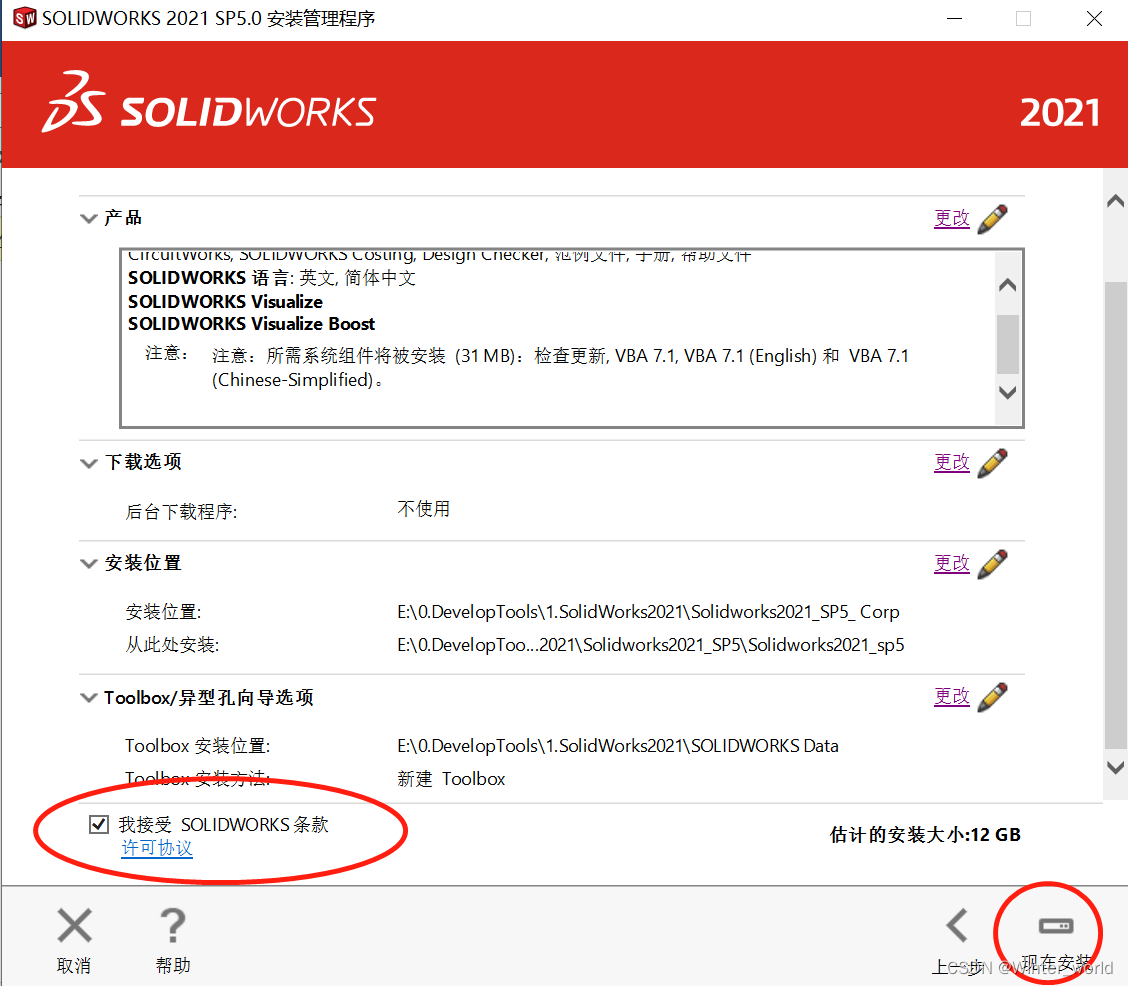Open help via the 帮助 question mark icon
1128x986 pixels.
click(173, 926)
